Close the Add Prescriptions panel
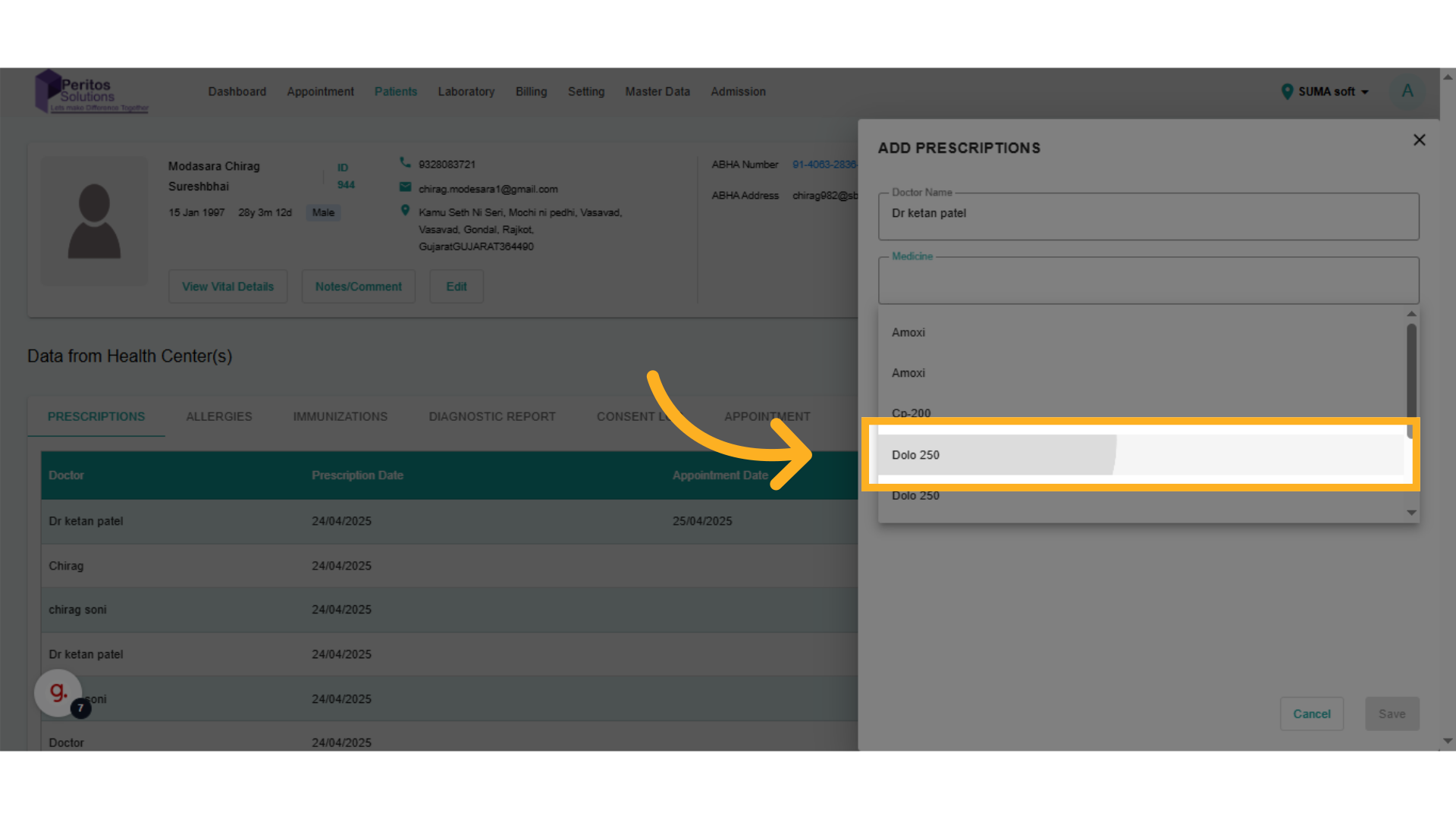The image size is (1456, 819). coord(1419,140)
